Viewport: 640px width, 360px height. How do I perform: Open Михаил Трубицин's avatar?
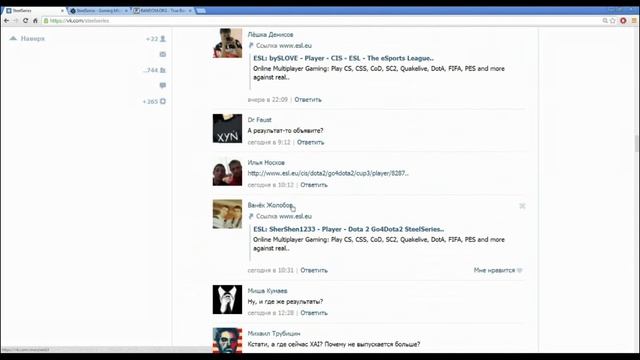click(x=227, y=340)
